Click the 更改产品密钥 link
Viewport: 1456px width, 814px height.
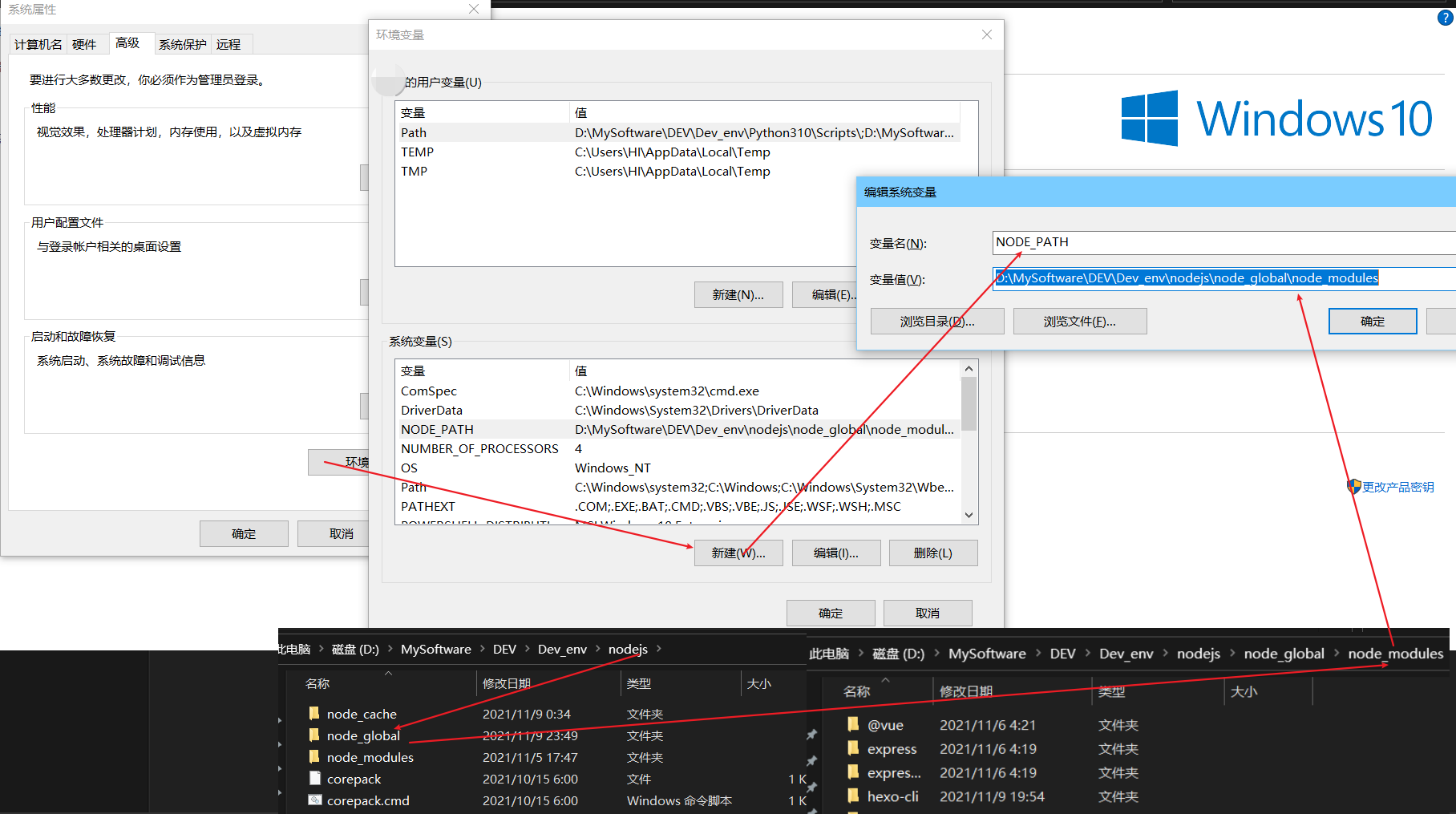[1398, 487]
